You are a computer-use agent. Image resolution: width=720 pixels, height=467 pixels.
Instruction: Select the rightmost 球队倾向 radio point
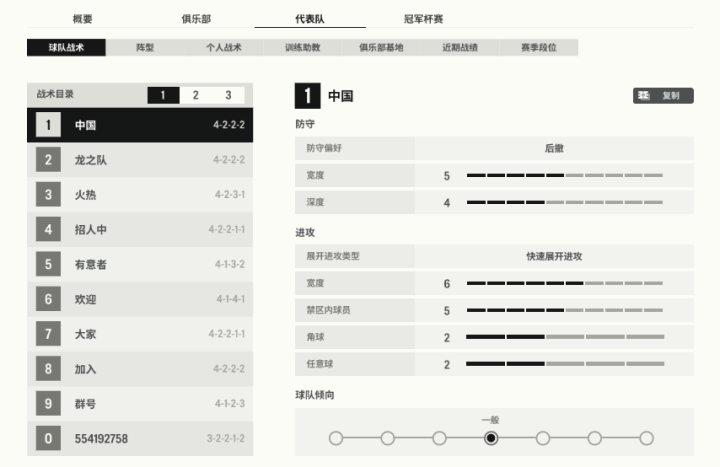coord(646,438)
